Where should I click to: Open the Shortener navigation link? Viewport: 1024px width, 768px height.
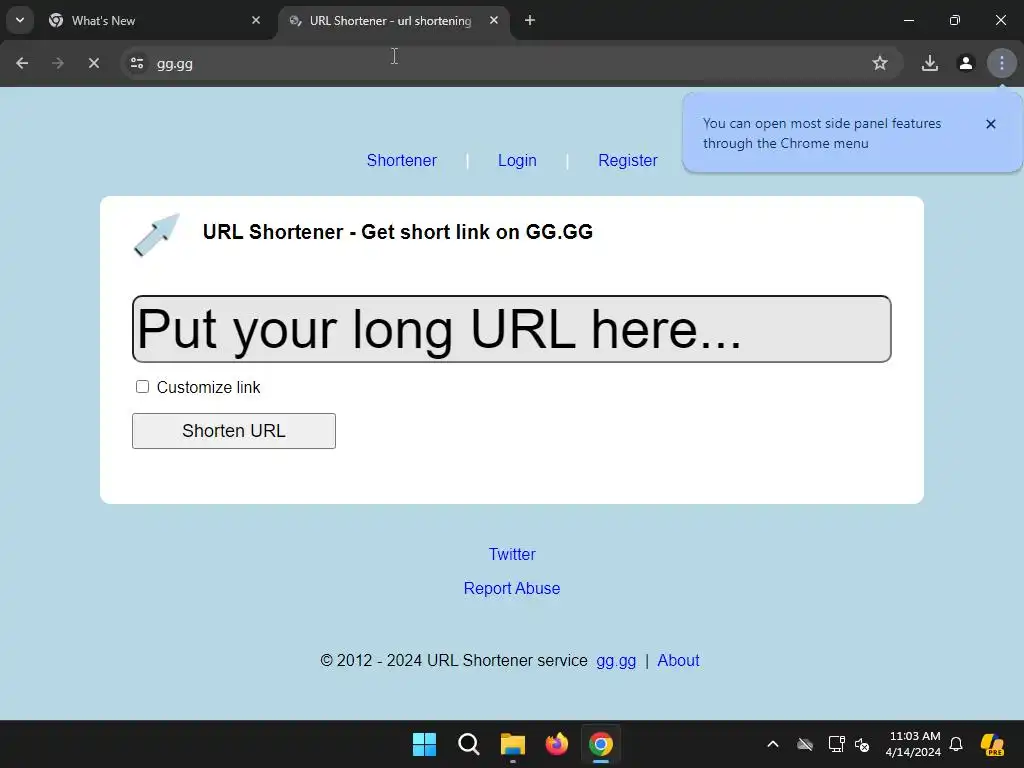pyautogui.click(x=402, y=161)
